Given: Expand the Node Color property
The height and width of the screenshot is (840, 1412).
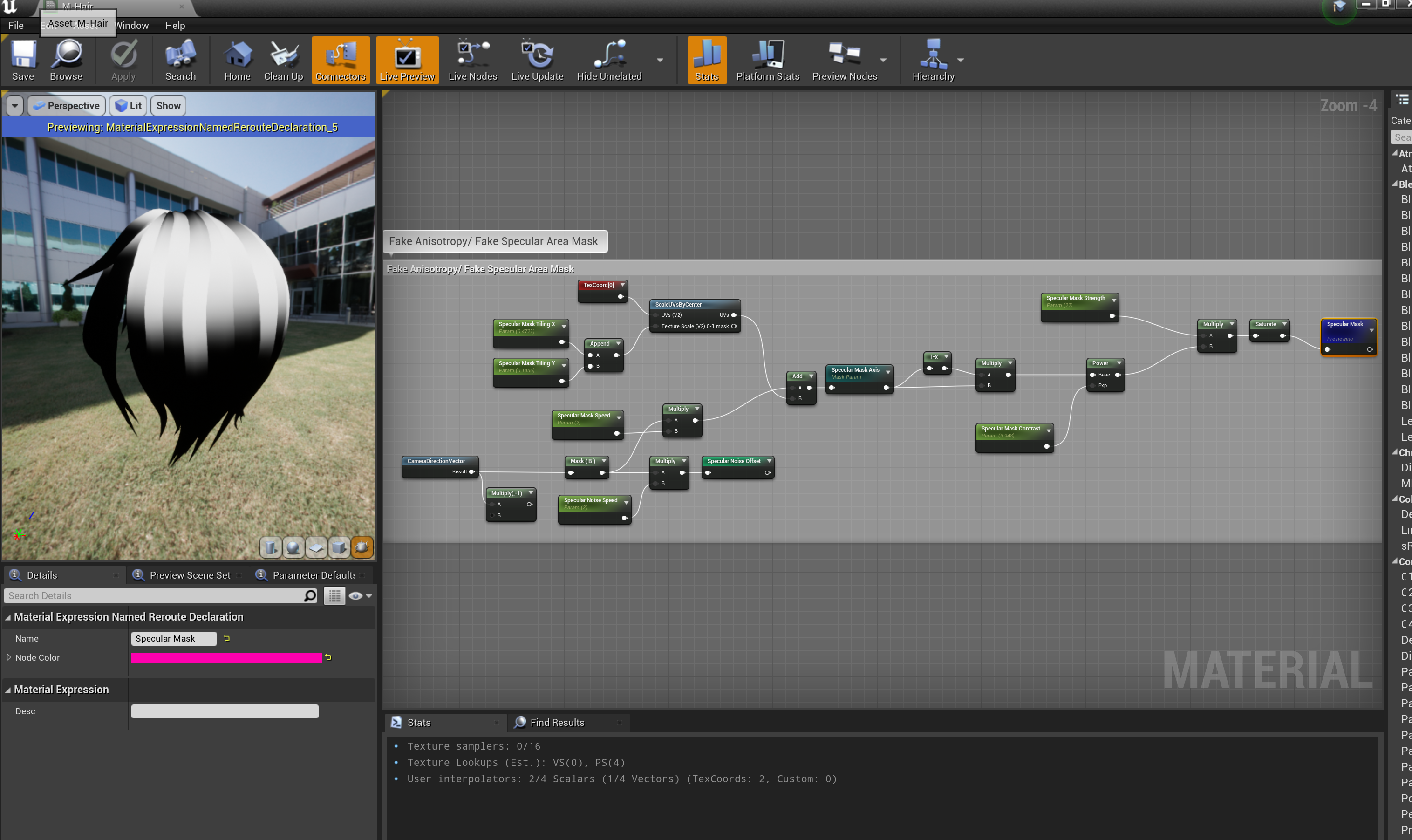Looking at the screenshot, I should click(8, 657).
